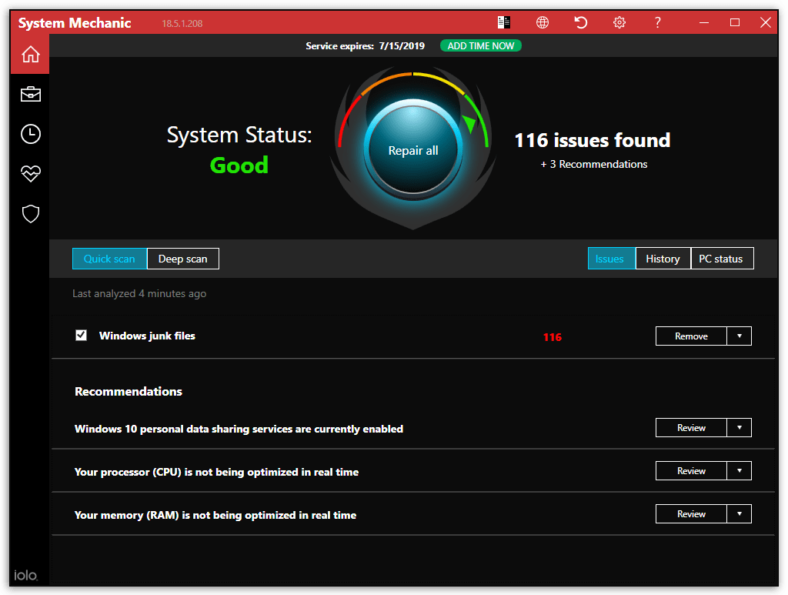Open the Toolbox briefcase icon
The image size is (788, 595).
(x=30, y=94)
